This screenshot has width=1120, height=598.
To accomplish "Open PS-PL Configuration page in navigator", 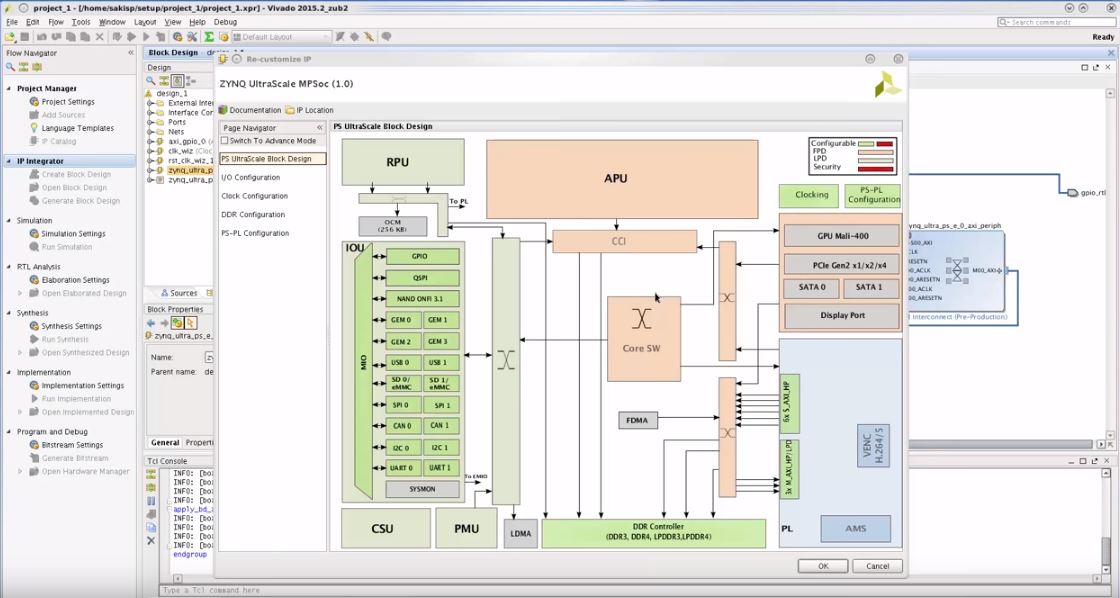I will coord(255,233).
